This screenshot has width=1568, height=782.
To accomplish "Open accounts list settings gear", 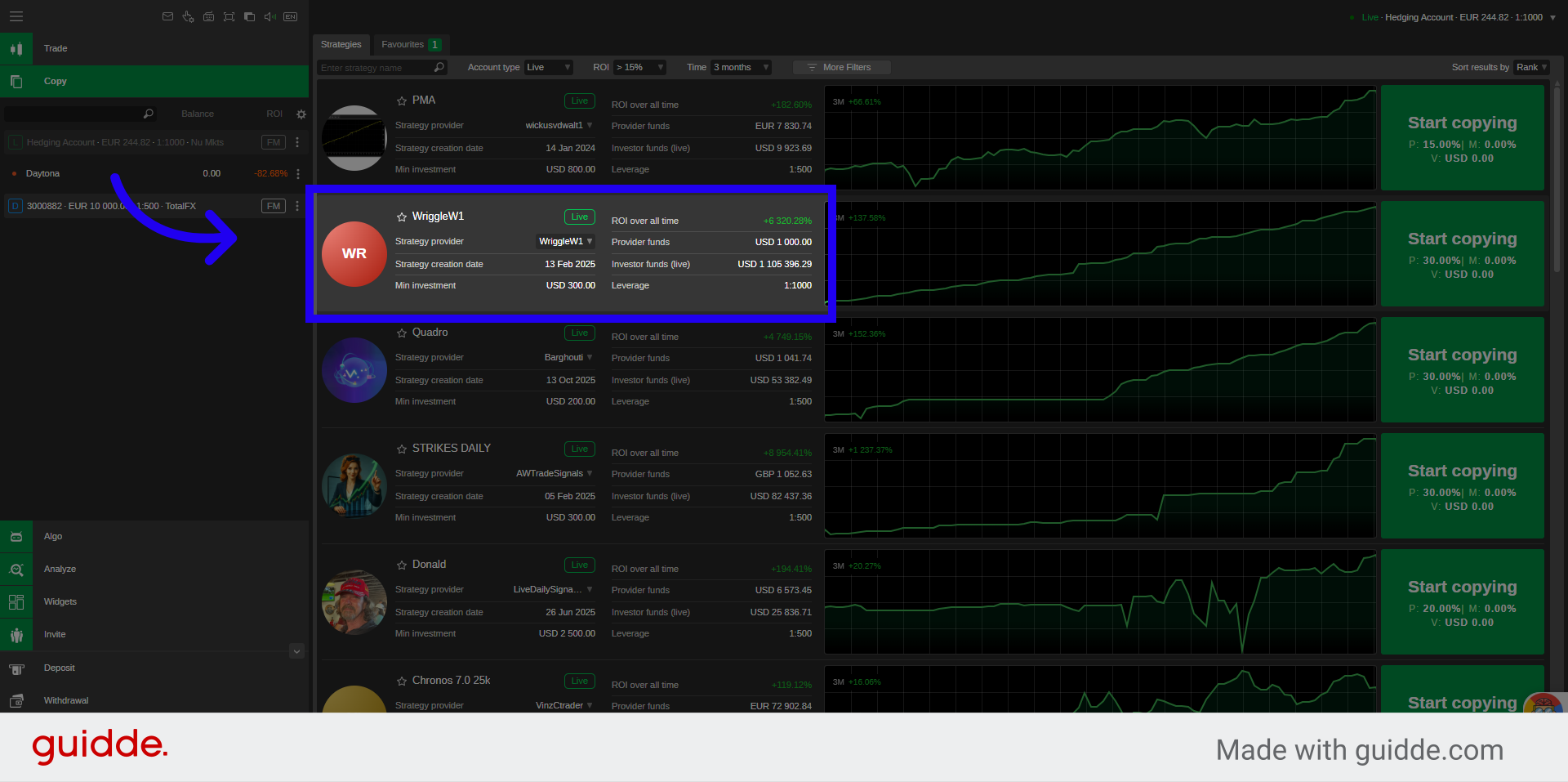I will (x=301, y=114).
